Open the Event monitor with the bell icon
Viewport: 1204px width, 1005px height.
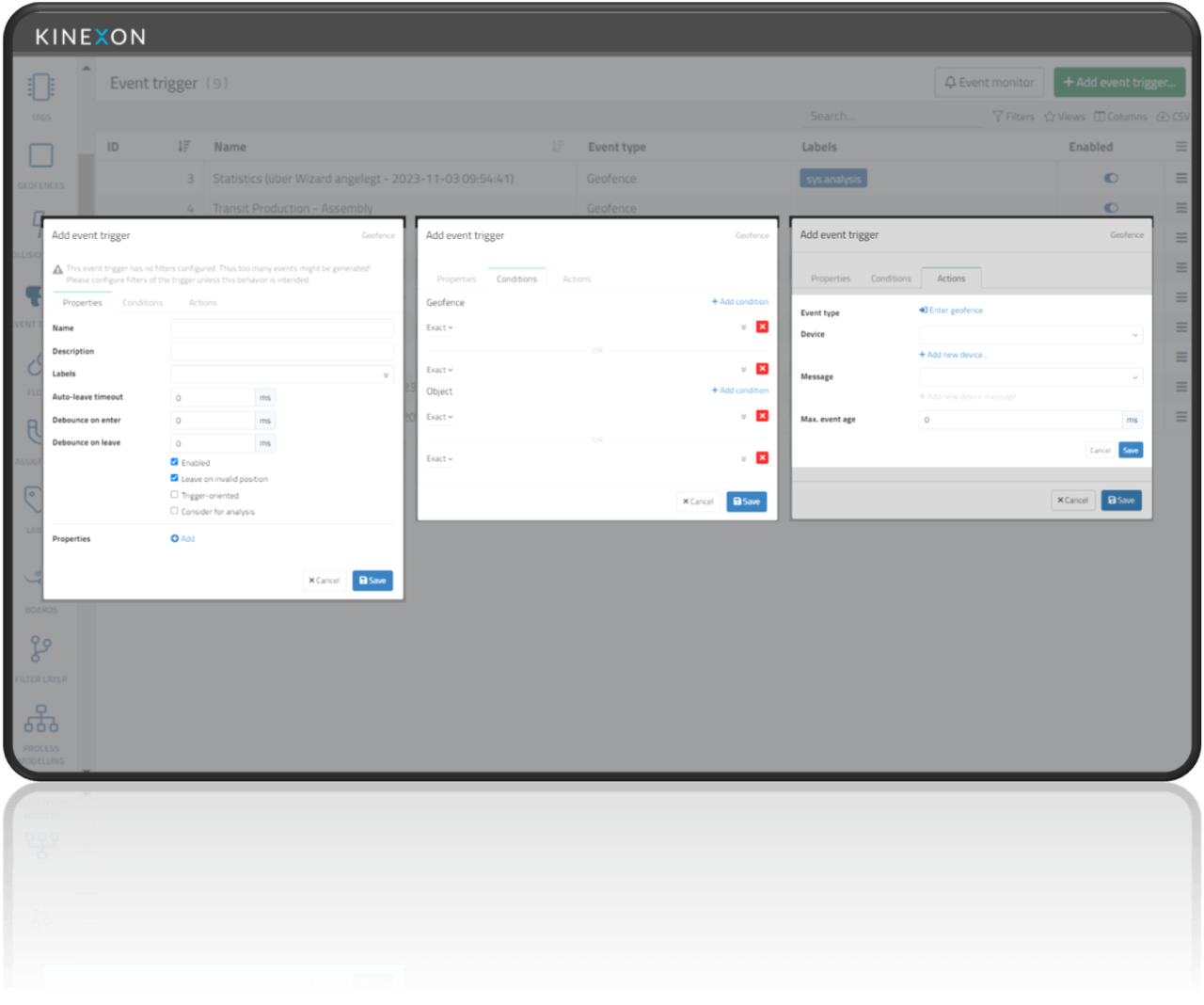[x=989, y=82]
